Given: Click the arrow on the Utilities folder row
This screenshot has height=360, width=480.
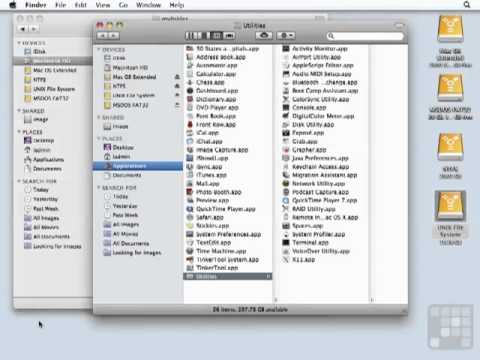Looking at the screenshot, I should point(268,276).
